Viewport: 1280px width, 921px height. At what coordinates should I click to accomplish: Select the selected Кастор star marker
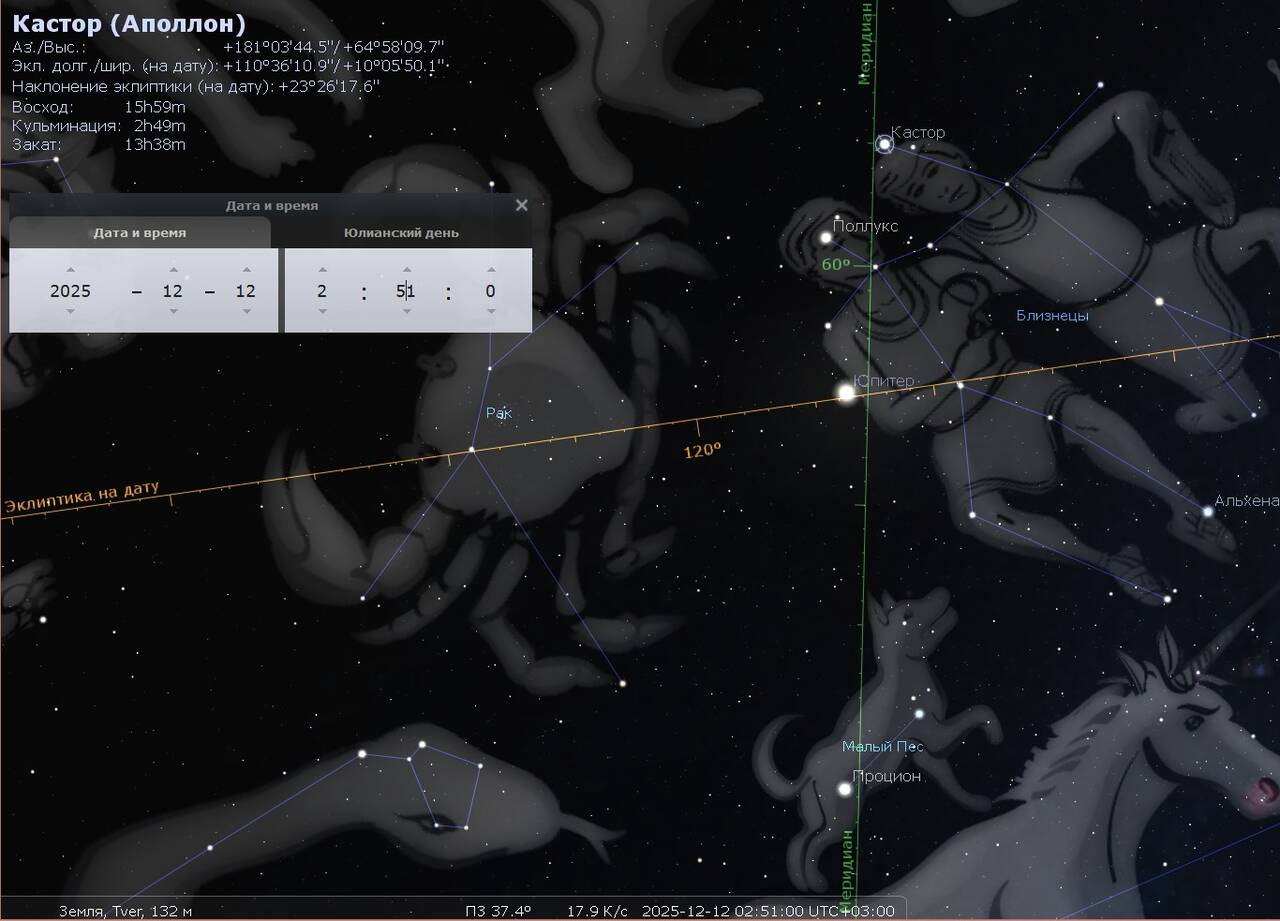click(884, 145)
